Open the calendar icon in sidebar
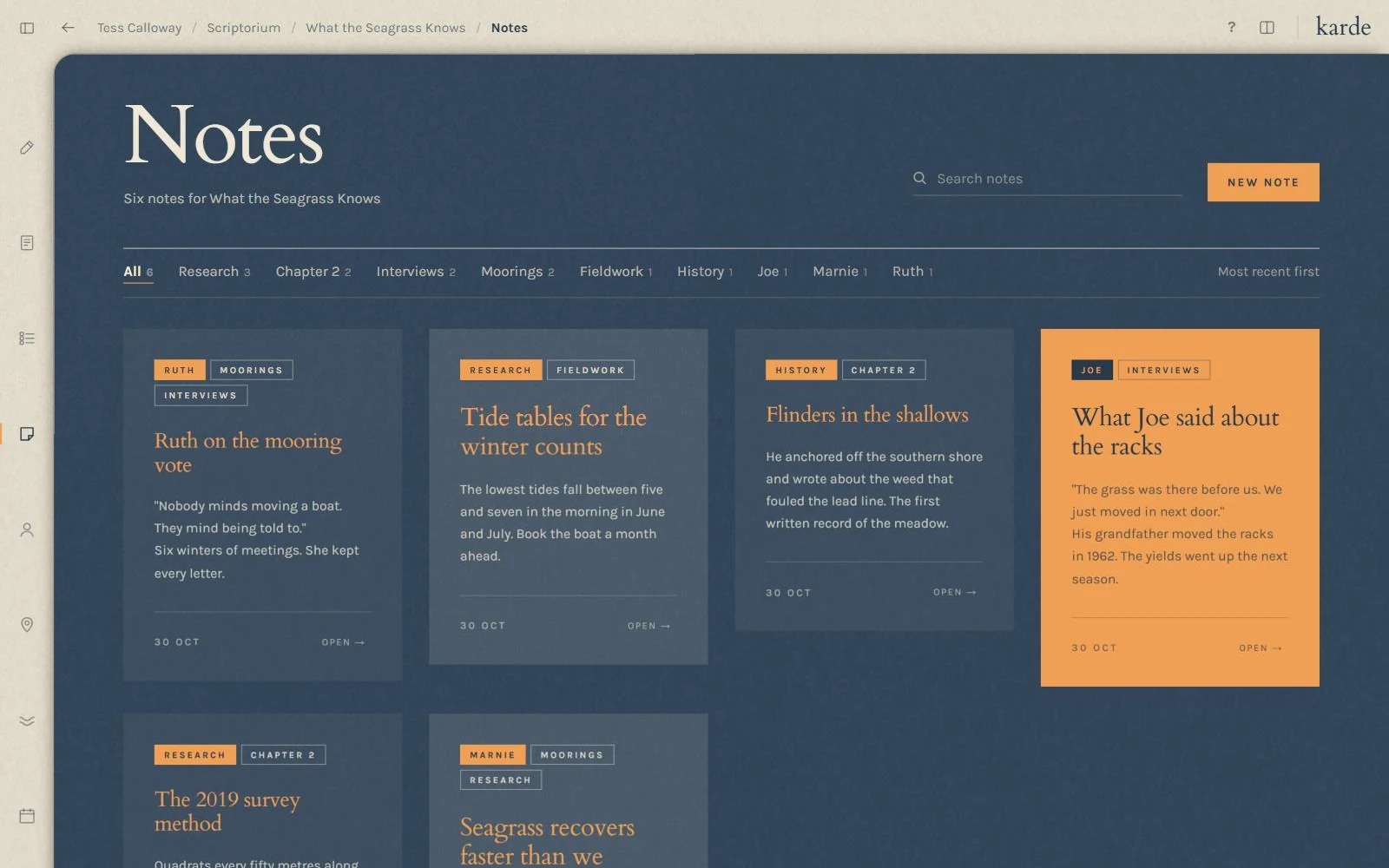Image resolution: width=1389 pixels, height=868 pixels. coord(27,816)
